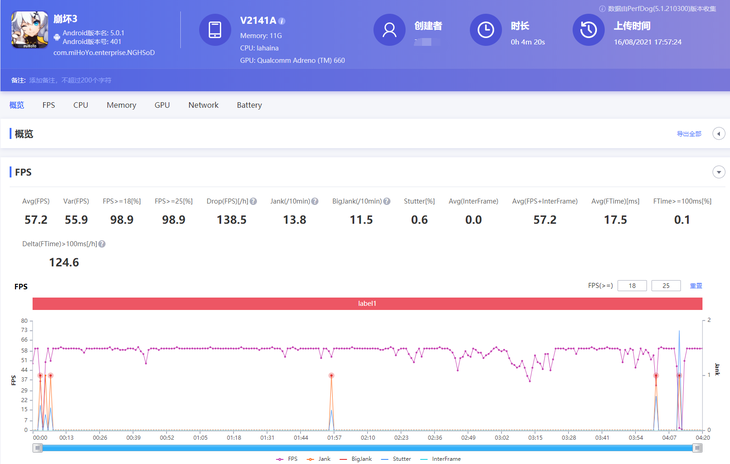Open the Battery tab
The height and width of the screenshot is (464, 730).
(249, 105)
